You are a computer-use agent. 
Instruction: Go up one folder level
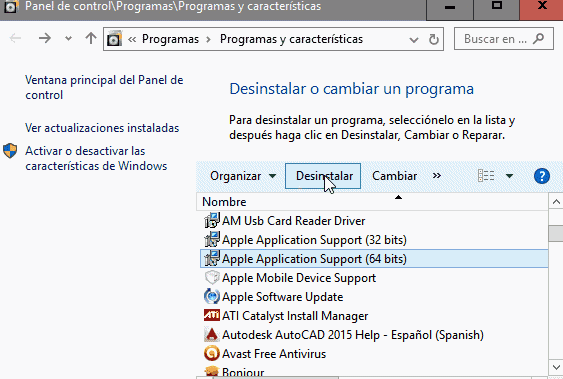tap(91, 38)
